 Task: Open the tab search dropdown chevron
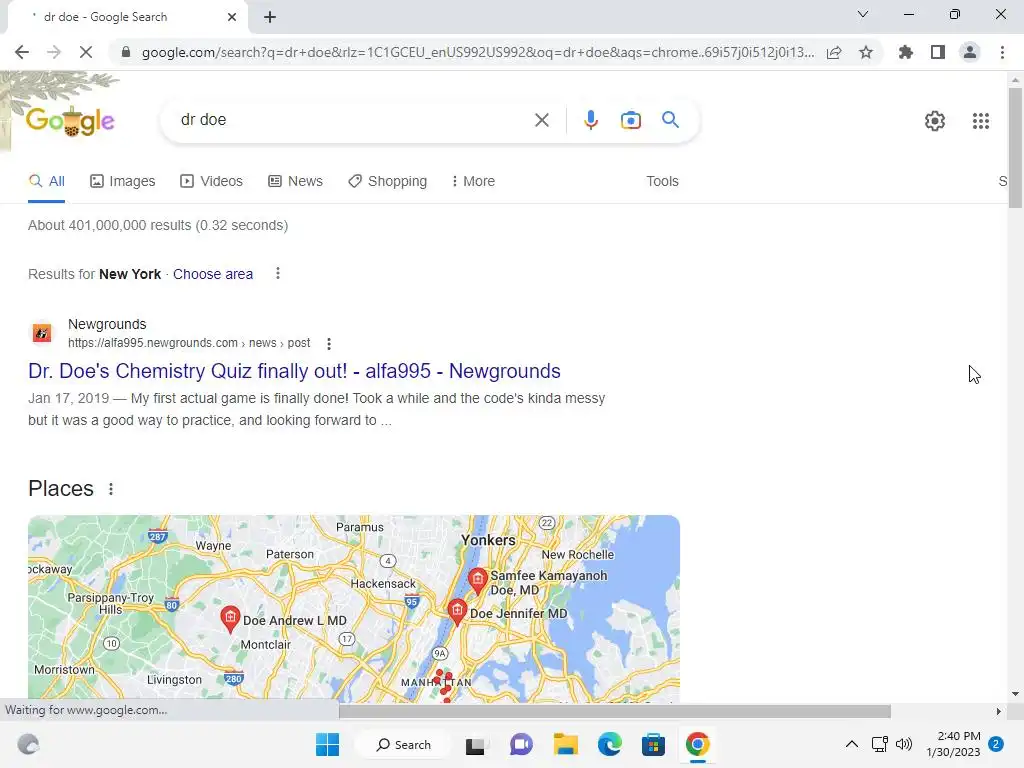point(863,14)
